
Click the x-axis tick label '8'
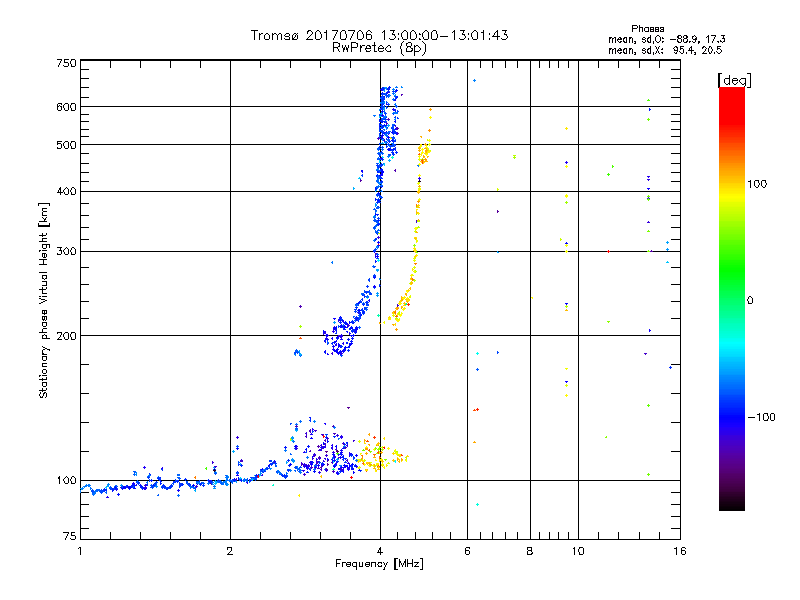[x=530, y=551]
